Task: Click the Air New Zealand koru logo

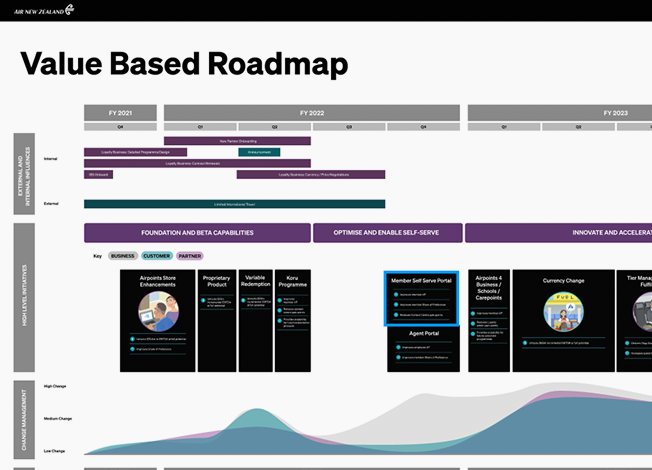Action: coord(70,10)
